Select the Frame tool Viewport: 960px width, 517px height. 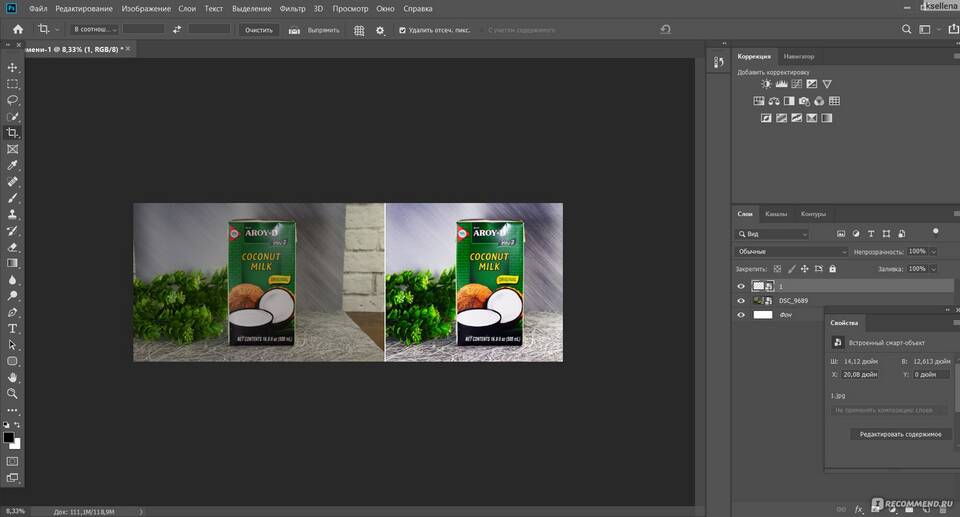click(12, 149)
